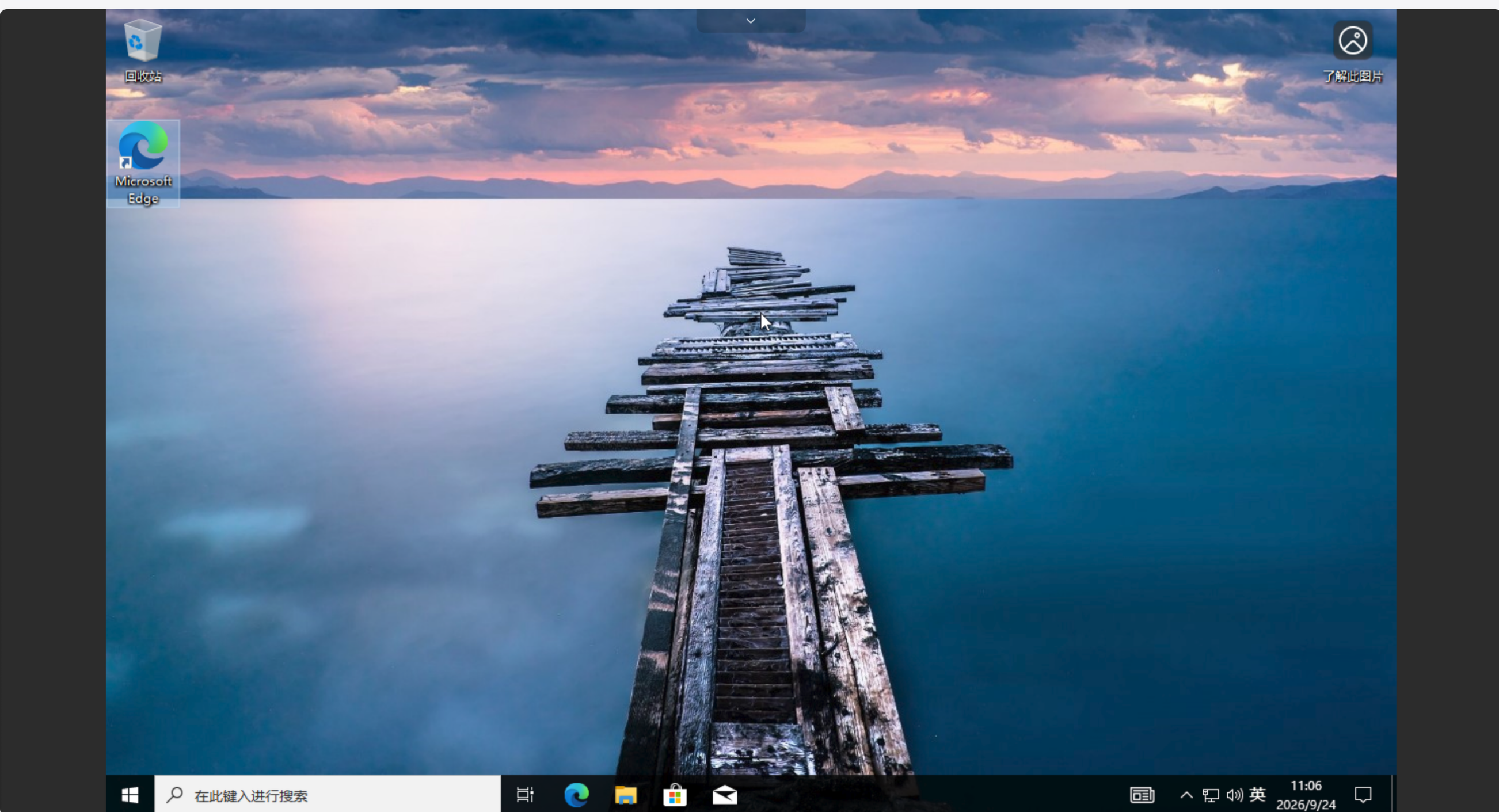
Task: Open Task View from the taskbar
Action: coord(525,795)
